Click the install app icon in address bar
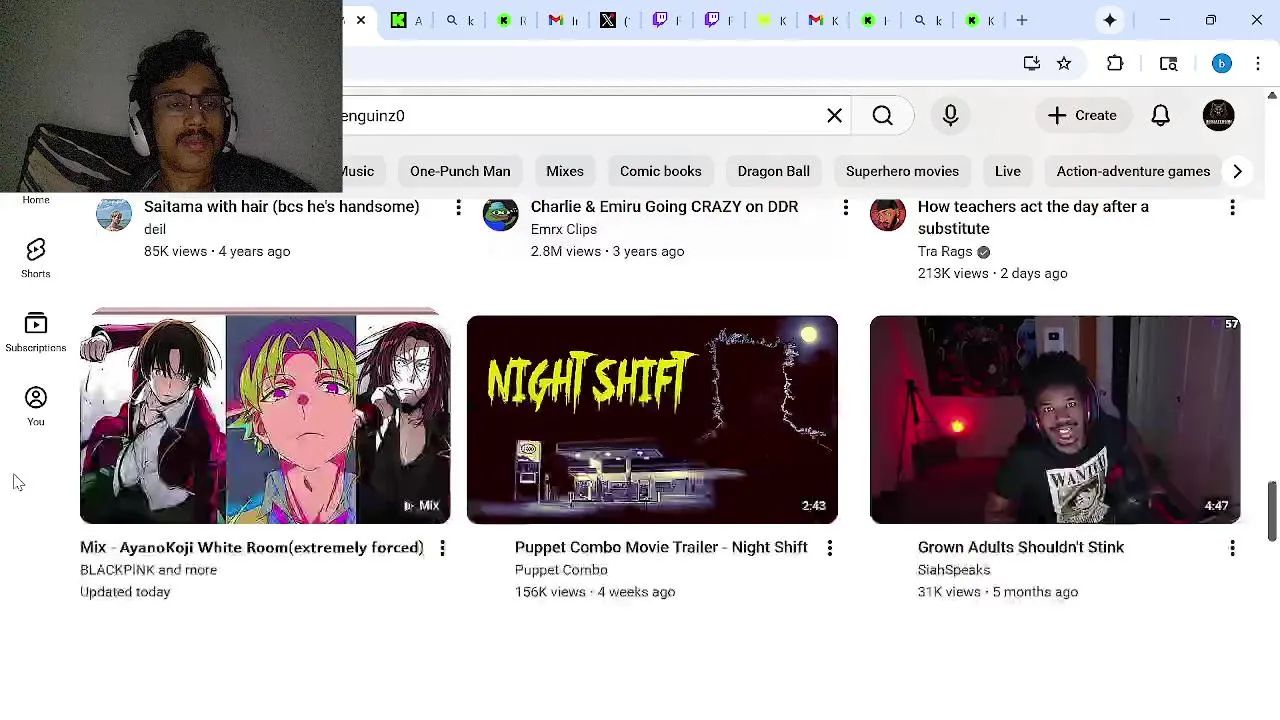Image resolution: width=1280 pixels, height=720 pixels. tap(1032, 64)
